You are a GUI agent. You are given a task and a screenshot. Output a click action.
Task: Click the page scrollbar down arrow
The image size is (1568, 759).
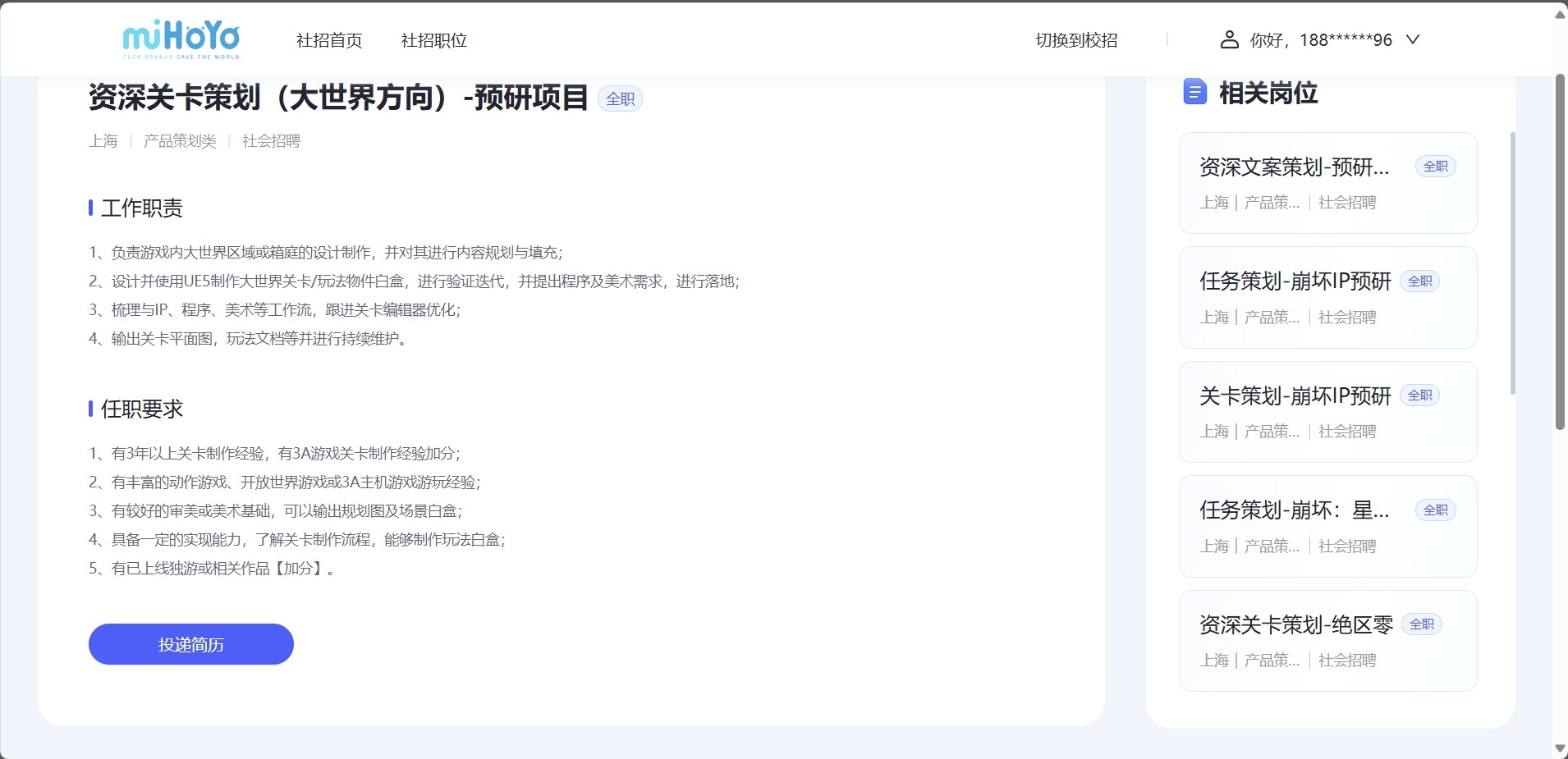coord(1560,748)
